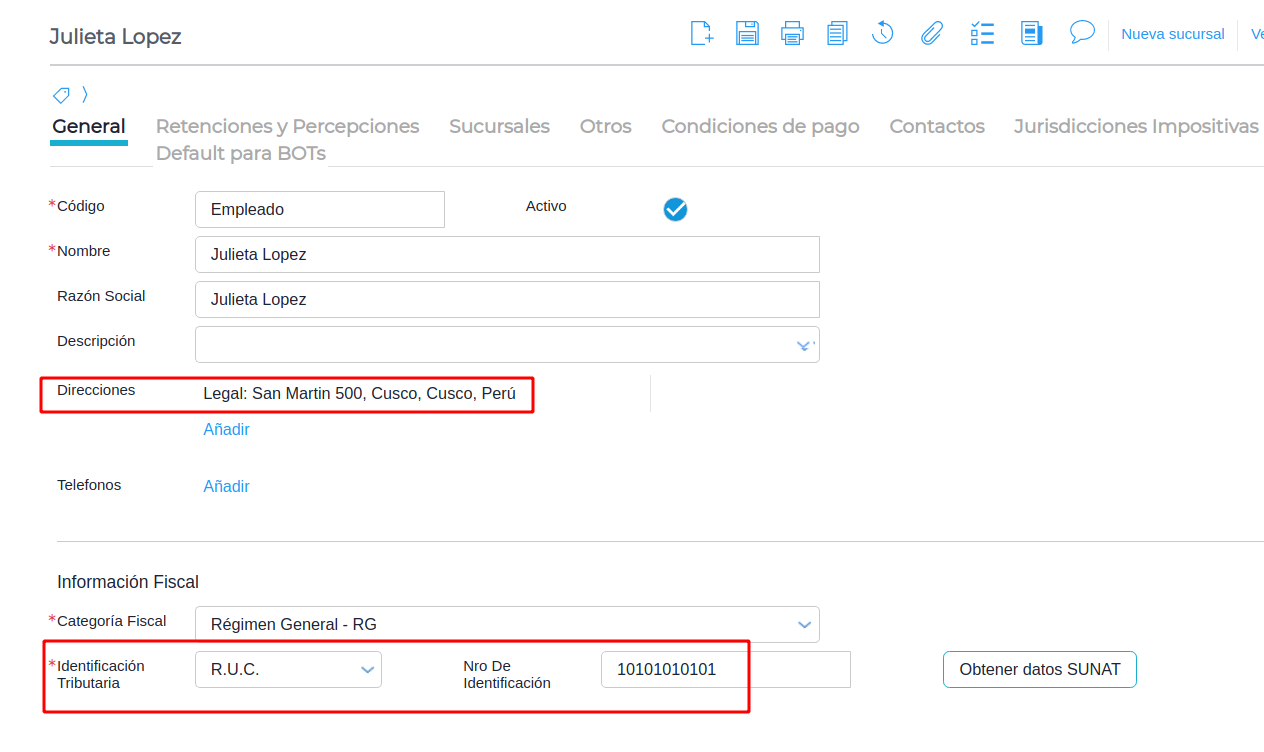This screenshot has width=1264, height=752.
Task: Click the copy documents icon
Action: [837, 34]
